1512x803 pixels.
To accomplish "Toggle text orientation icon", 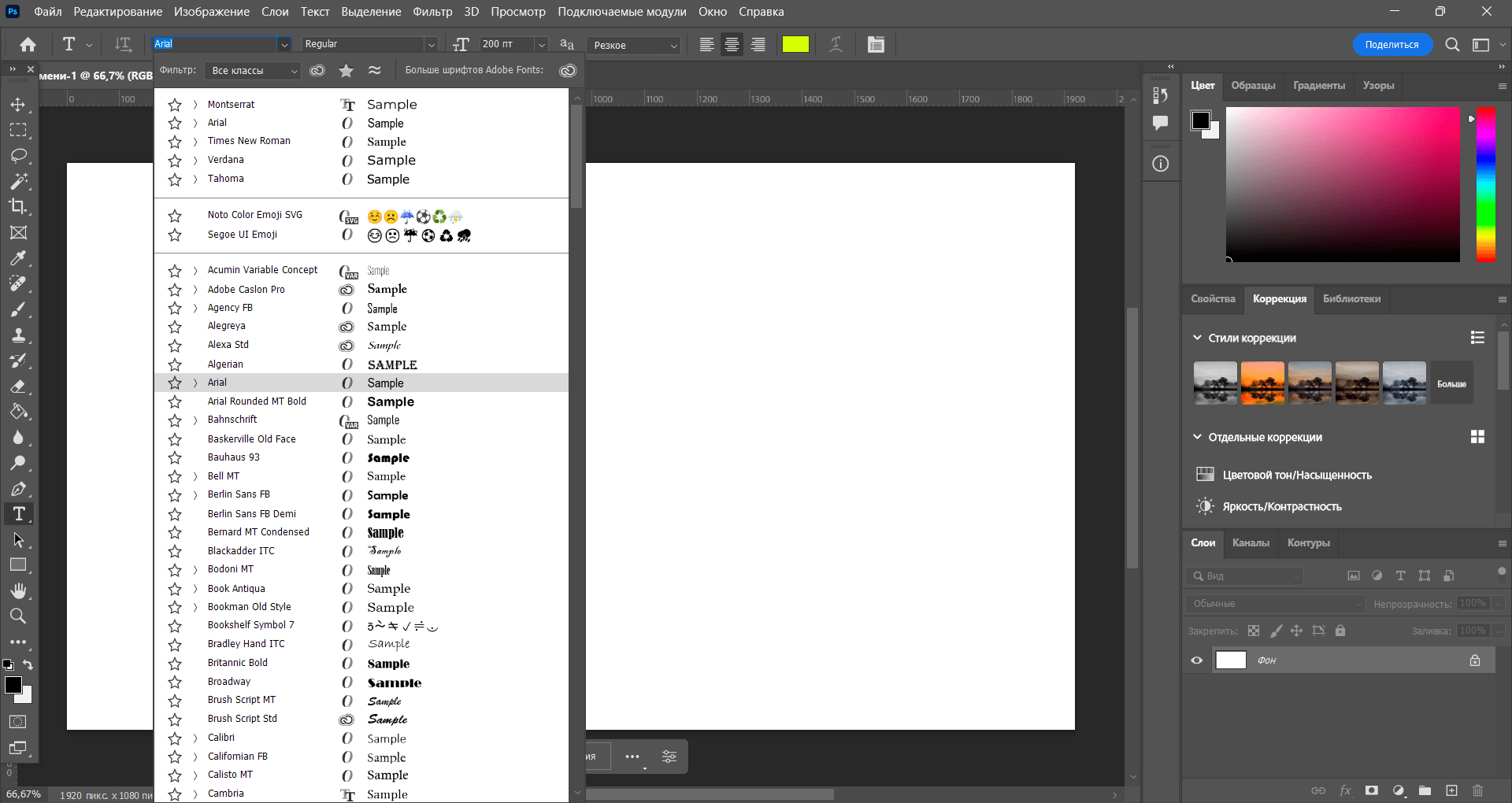I will 123,45.
